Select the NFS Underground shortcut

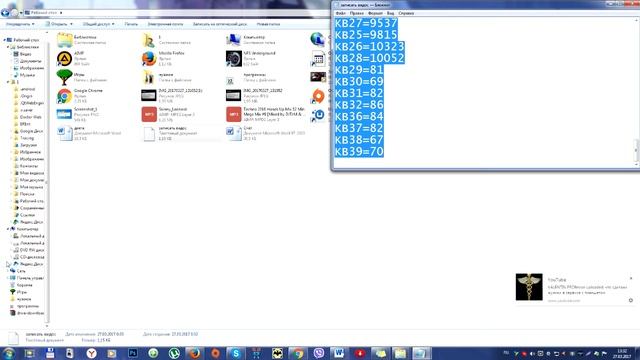233,59
